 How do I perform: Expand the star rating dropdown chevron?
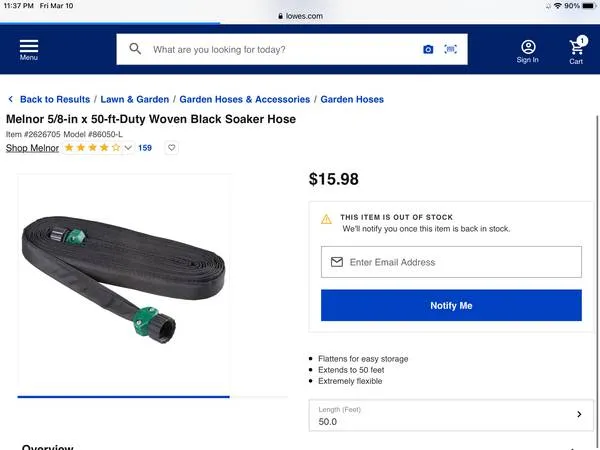[x=128, y=148]
